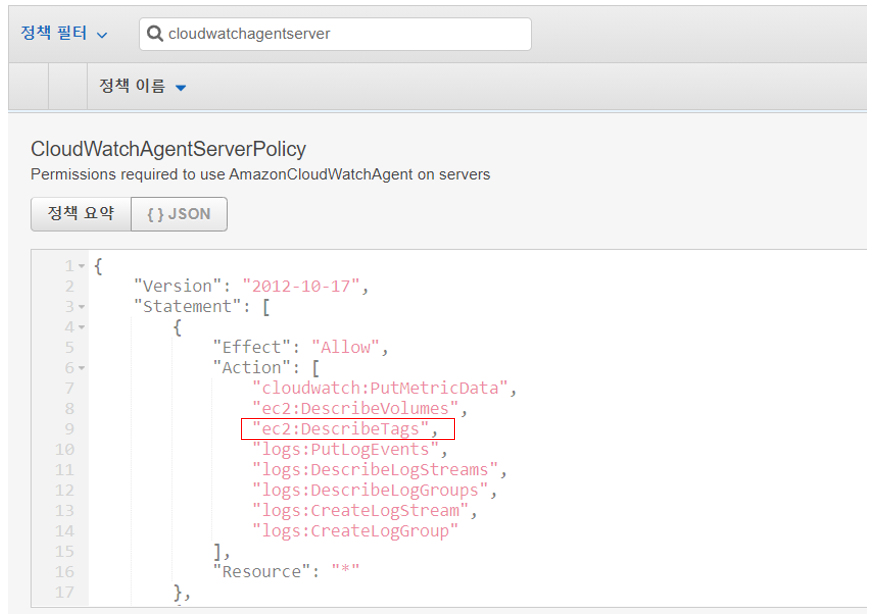This screenshot has width=874, height=614.
Task: Collapse the Statement fold arrow on line 3
Action: (82, 307)
